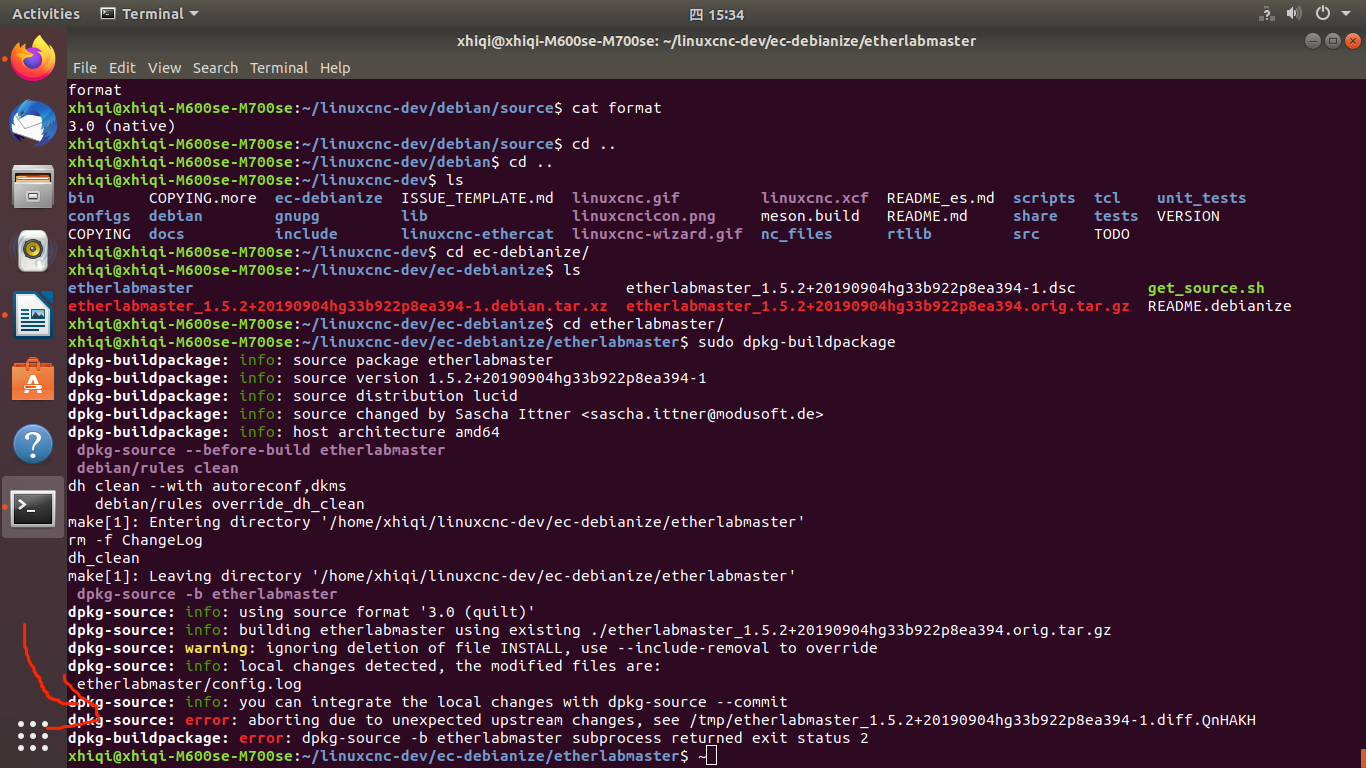Image resolution: width=1366 pixels, height=768 pixels.
Task: Click the 'warning' word in dpkg-source output
Action: click(x=216, y=648)
